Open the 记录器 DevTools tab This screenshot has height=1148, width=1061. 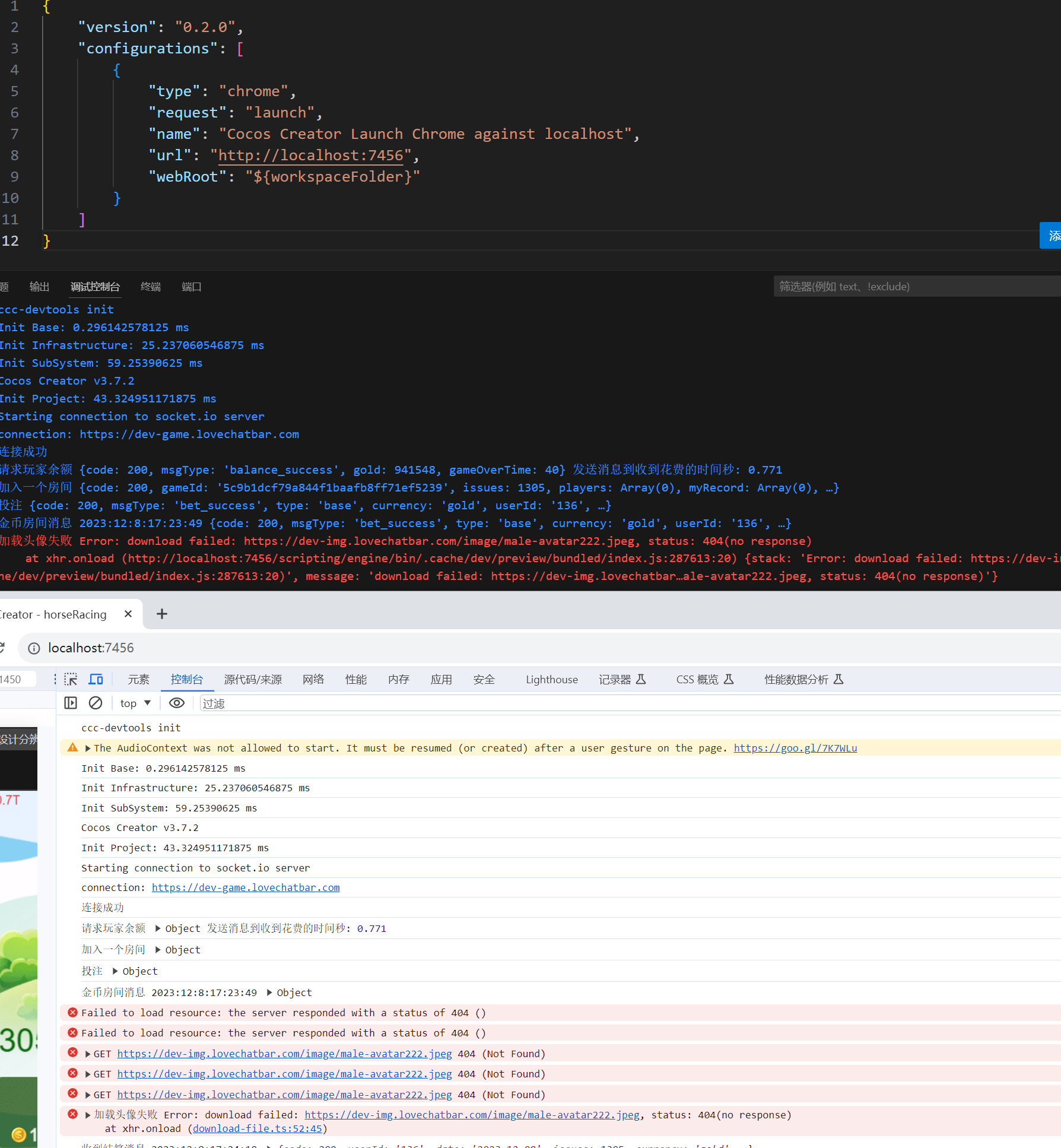click(622, 679)
